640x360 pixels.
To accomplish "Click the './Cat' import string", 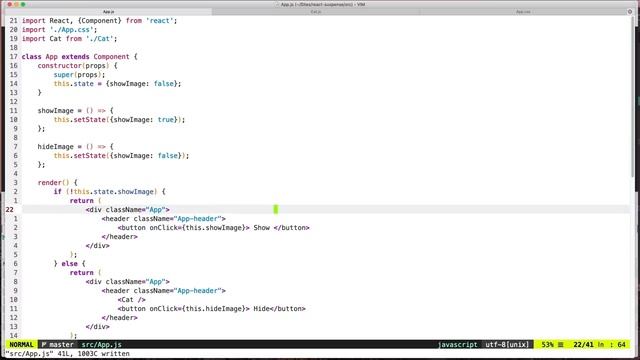I will click(x=100, y=38).
